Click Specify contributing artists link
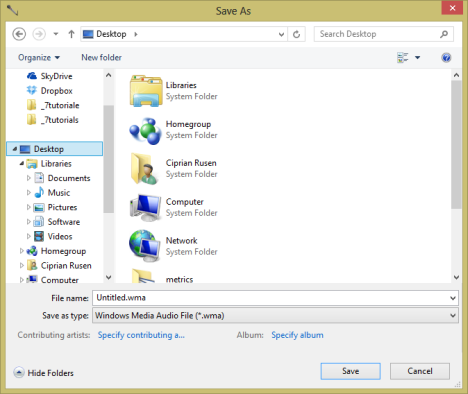The width and height of the screenshot is (468, 394). click(x=141, y=335)
